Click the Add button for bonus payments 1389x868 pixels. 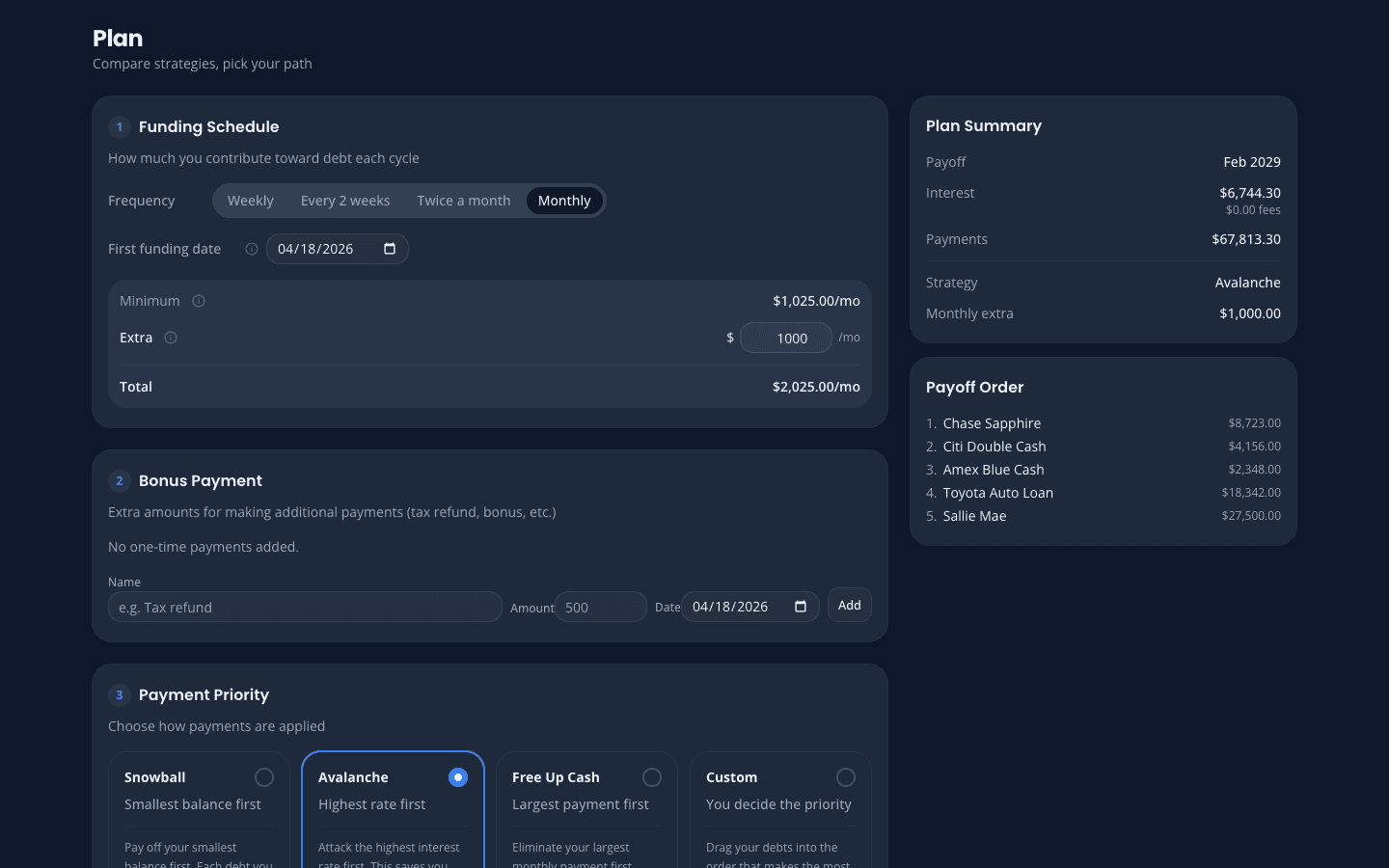point(849,605)
